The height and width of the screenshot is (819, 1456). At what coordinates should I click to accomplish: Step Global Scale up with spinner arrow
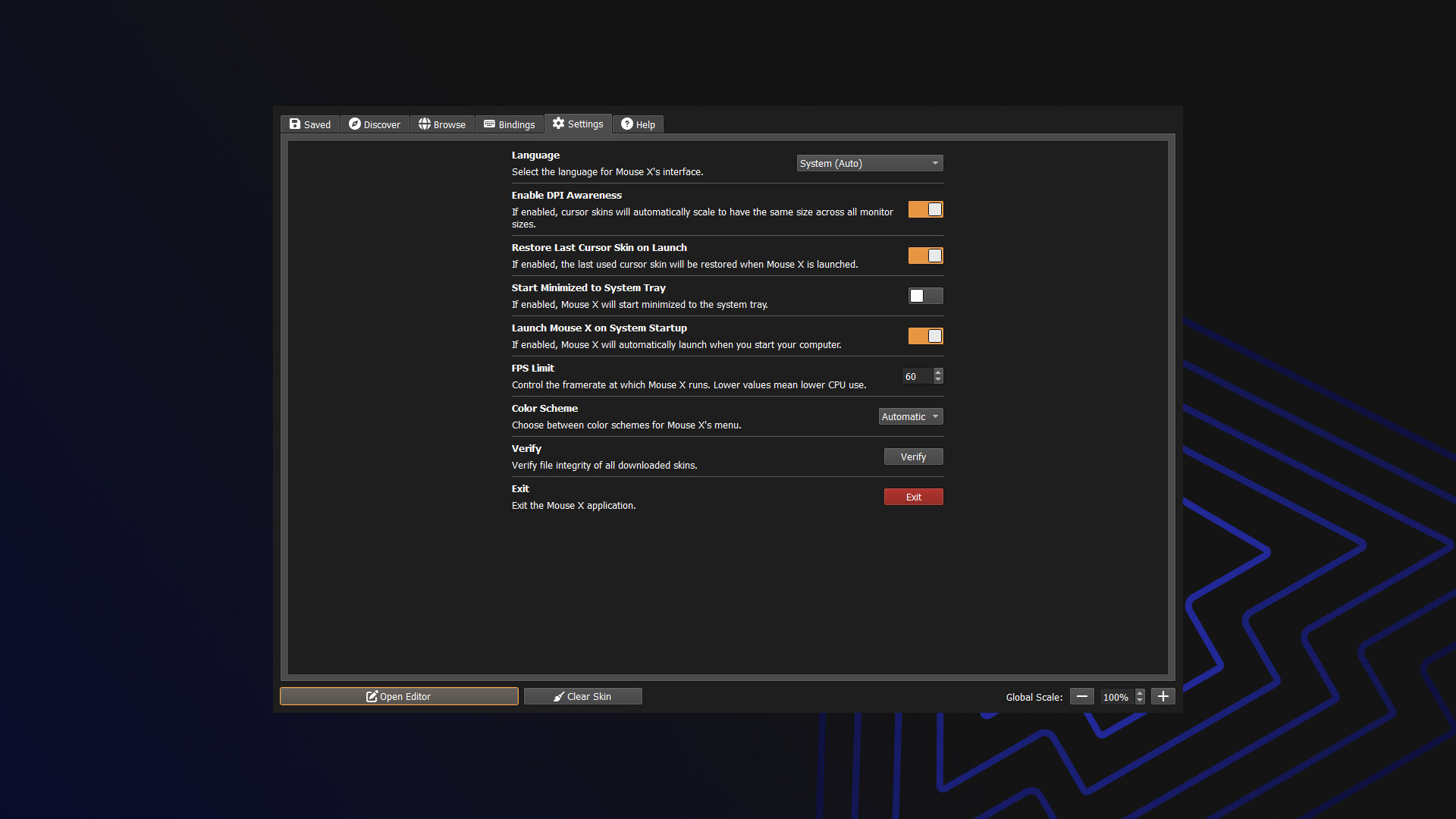click(x=1140, y=693)
